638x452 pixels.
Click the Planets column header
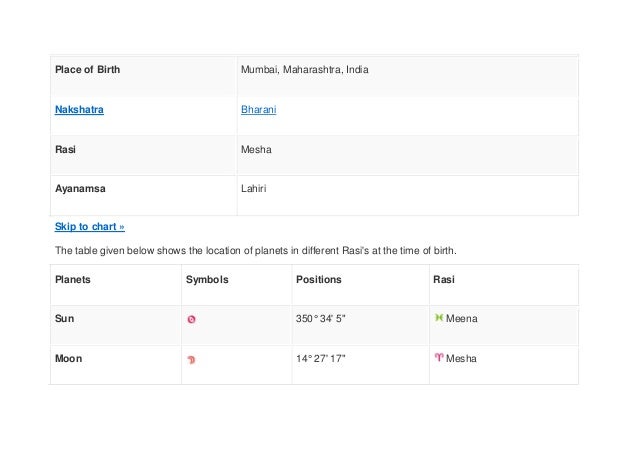(72, 280)
